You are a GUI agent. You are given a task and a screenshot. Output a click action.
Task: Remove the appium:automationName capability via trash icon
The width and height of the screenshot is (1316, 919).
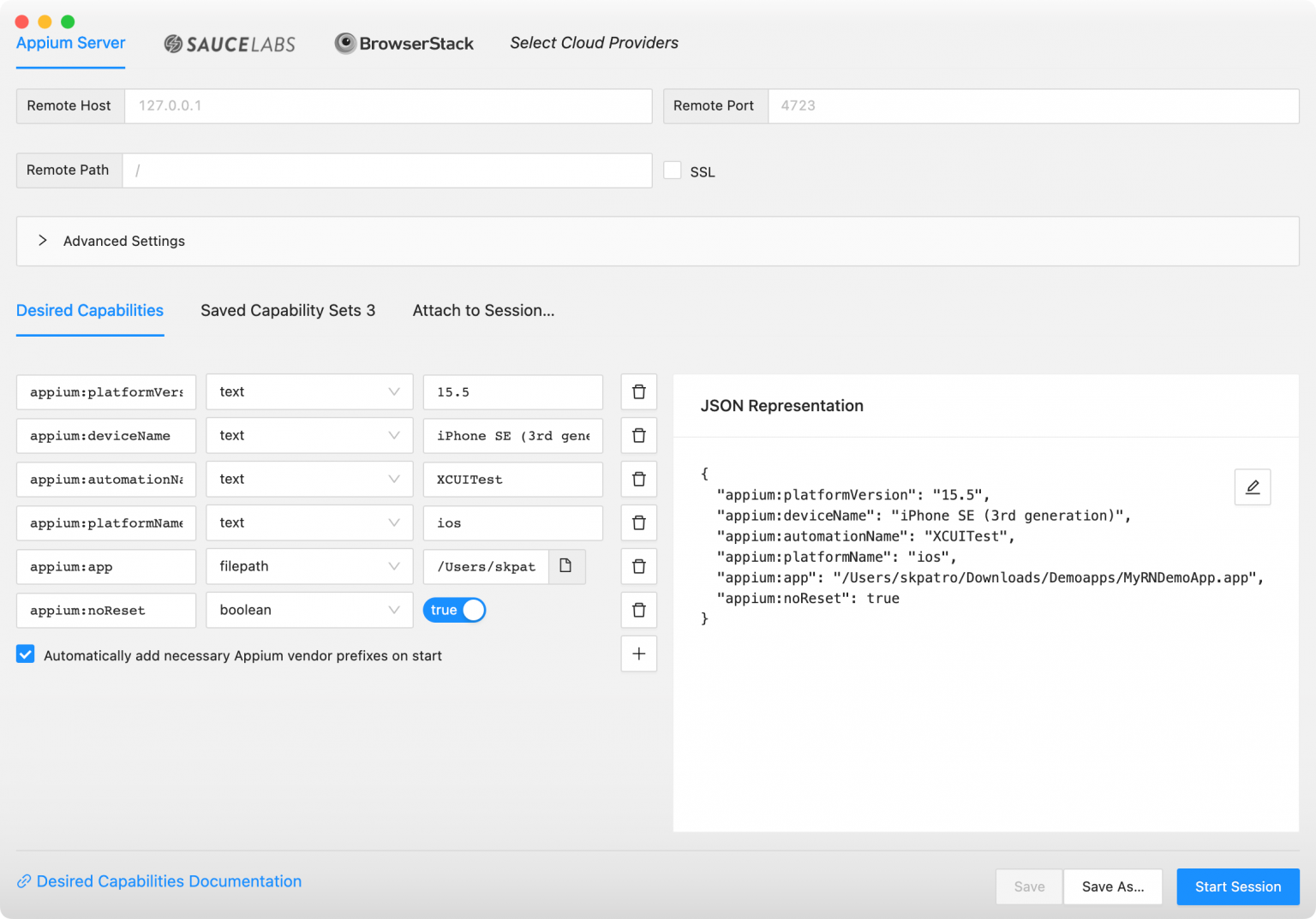click(638, 480)
